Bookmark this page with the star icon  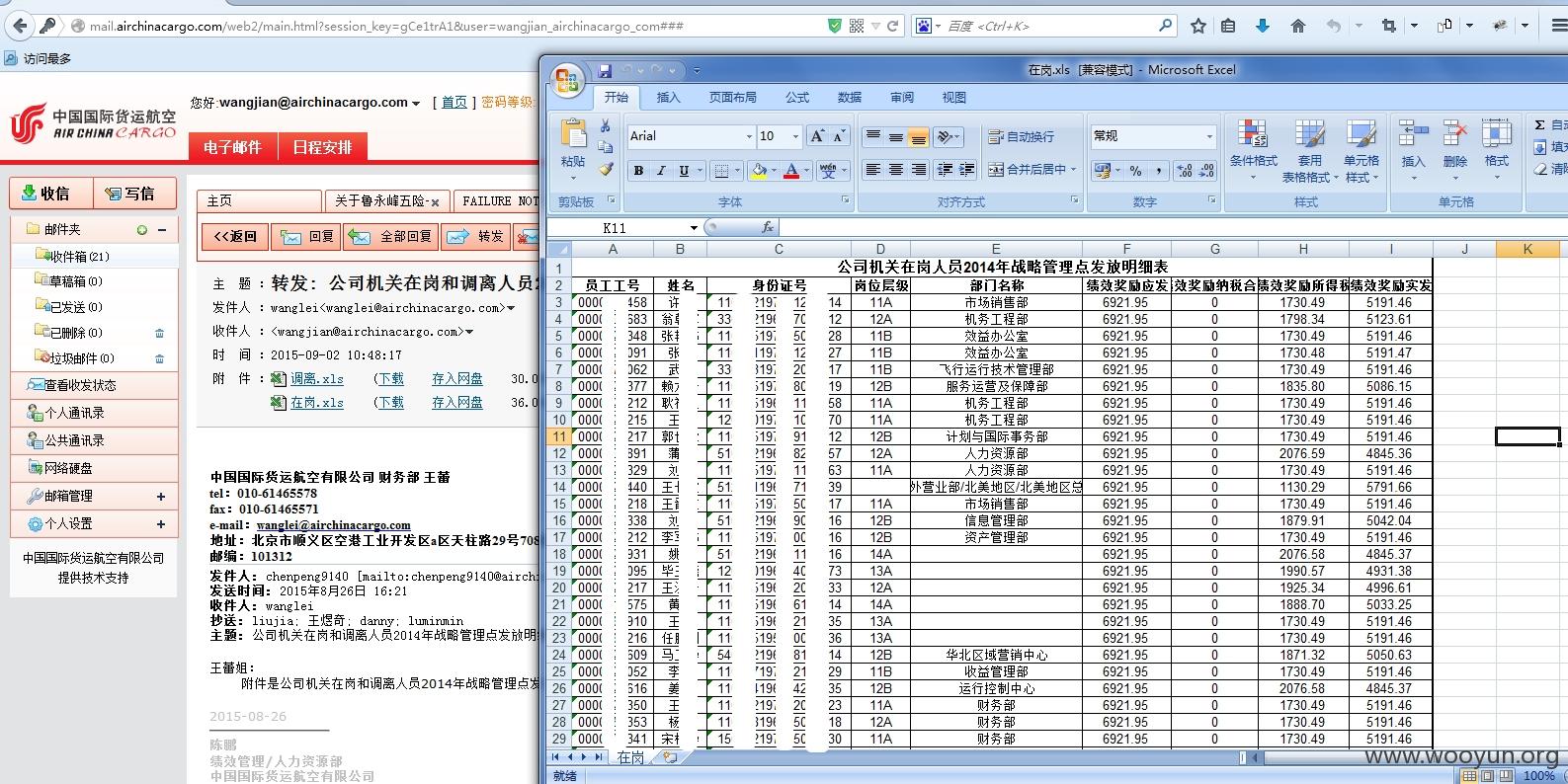click(x=1198, y=26)
